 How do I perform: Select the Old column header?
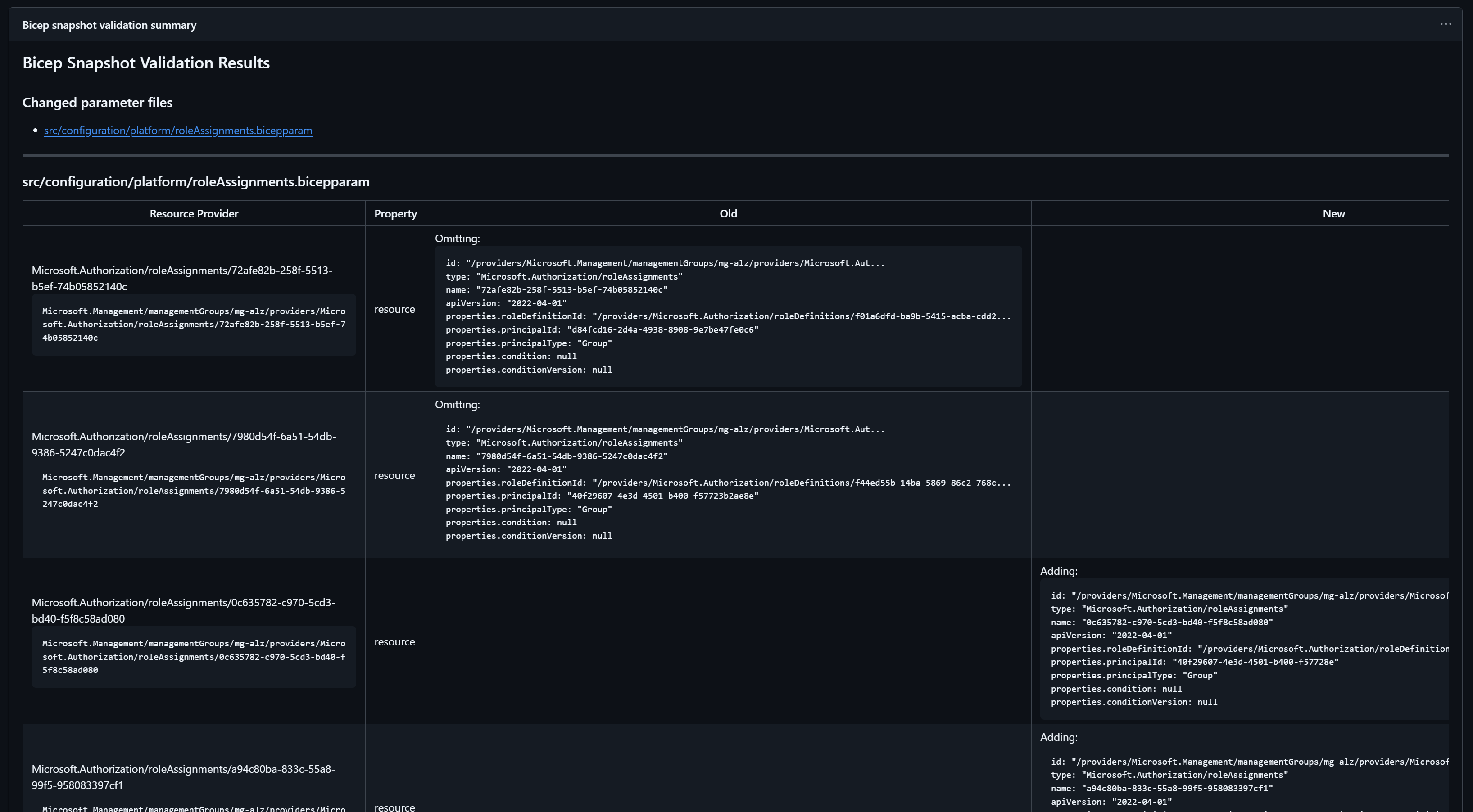[727, 213]
